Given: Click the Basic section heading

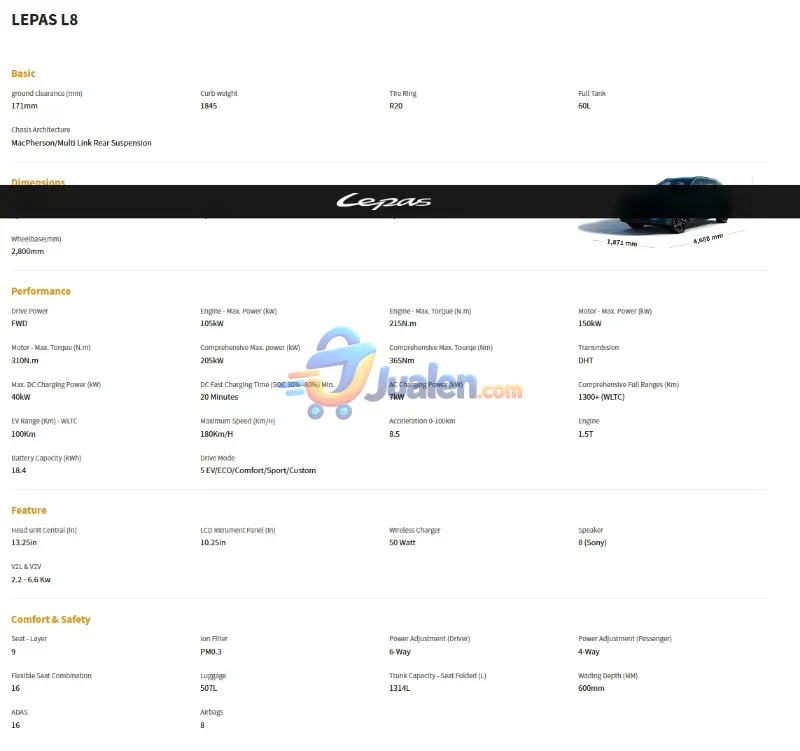Looking at the screenshot, I should (23, 73).
